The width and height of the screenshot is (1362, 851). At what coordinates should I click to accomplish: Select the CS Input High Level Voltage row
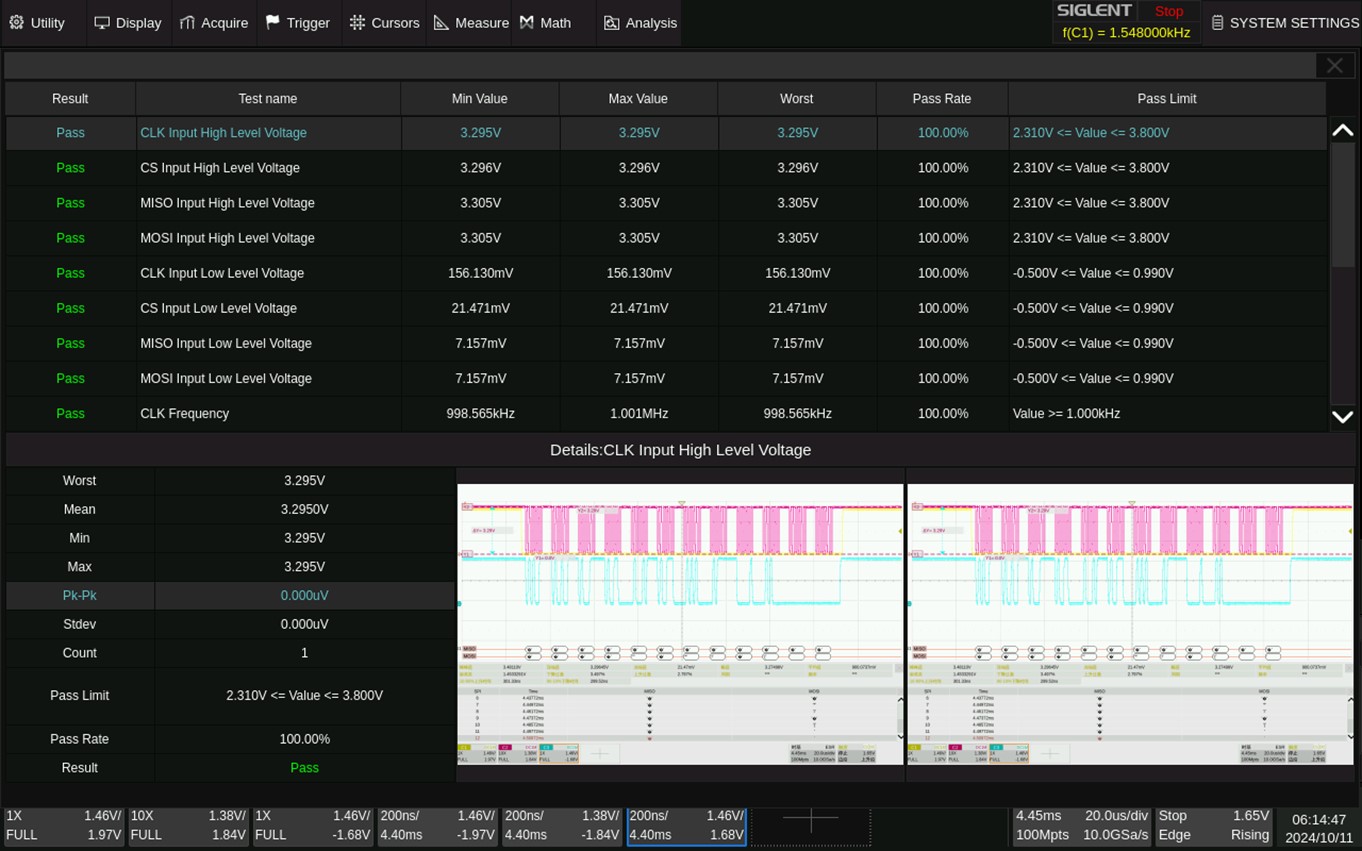point(220,168)
